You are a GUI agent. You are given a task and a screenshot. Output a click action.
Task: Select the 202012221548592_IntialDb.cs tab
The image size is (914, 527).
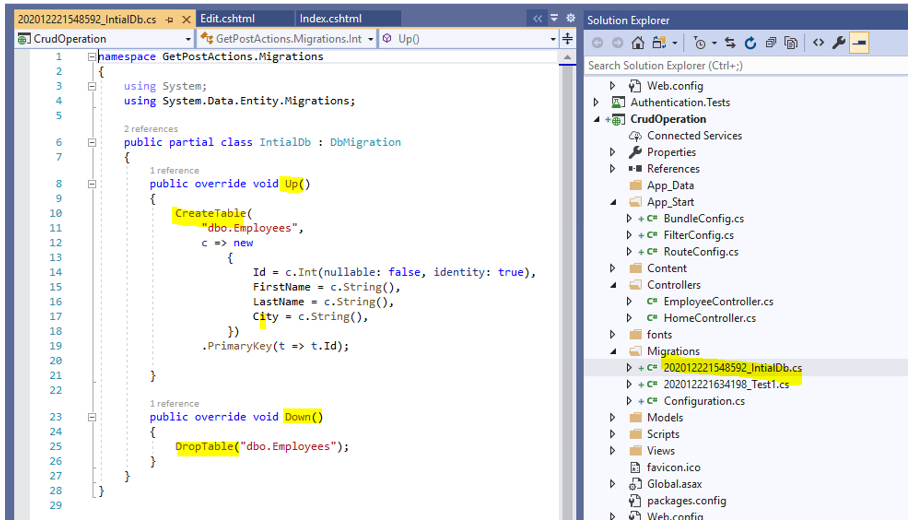87,20
